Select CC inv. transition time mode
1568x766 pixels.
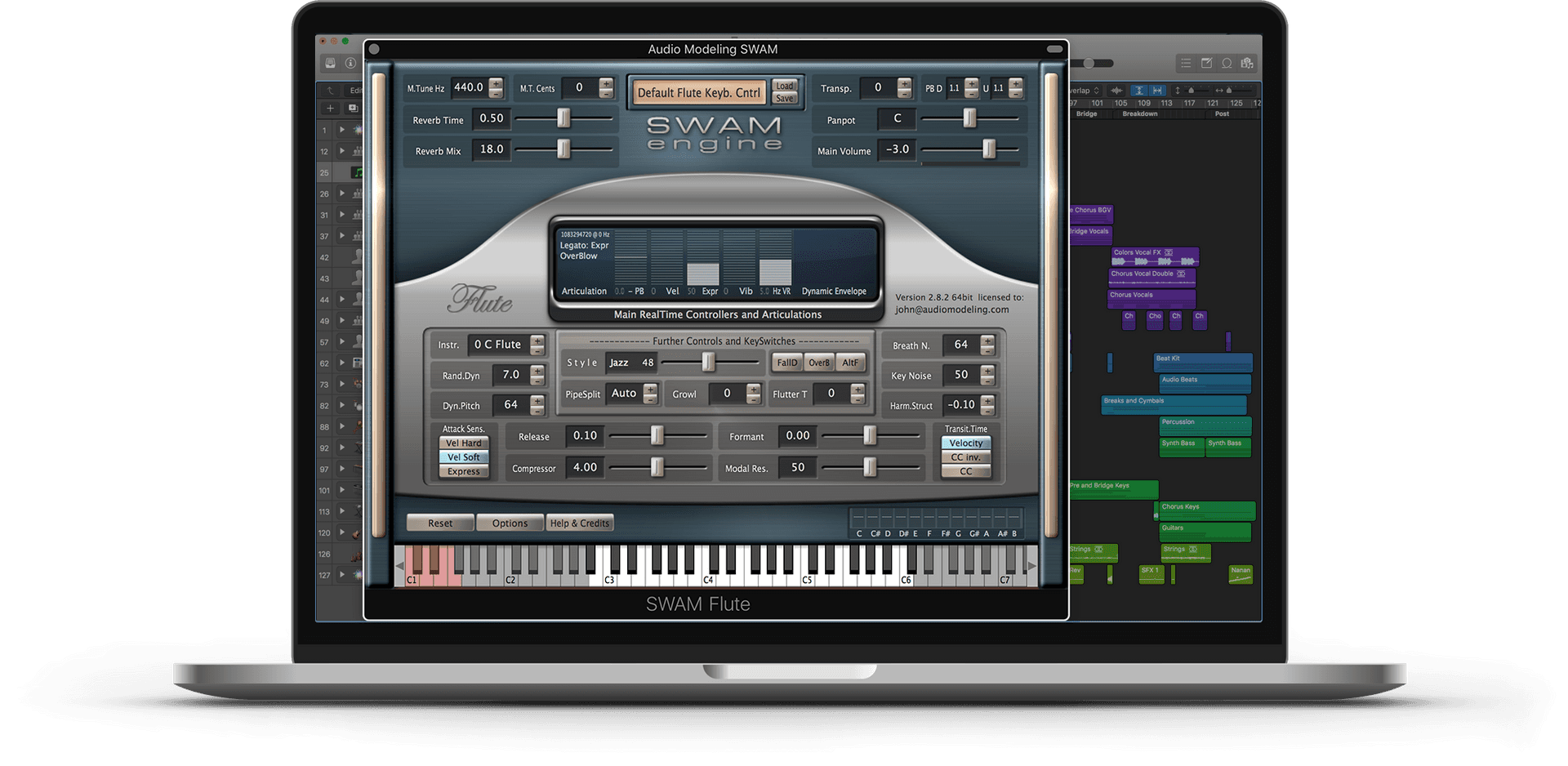click(966, 457)
